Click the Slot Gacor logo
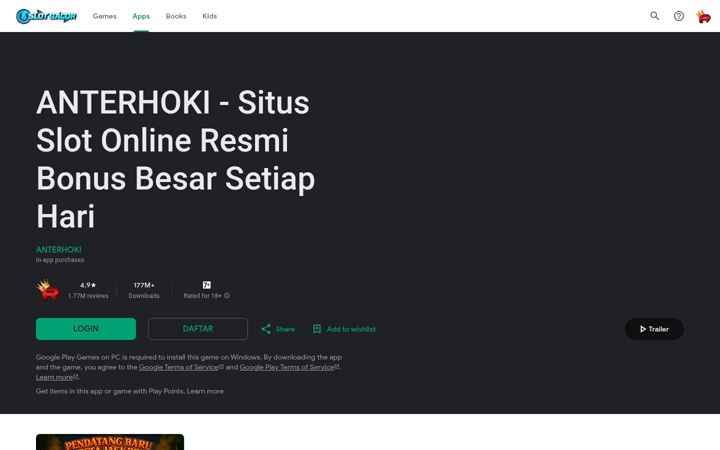The width and height of the screenshot is (720, 450). click(x=46, y=16)
